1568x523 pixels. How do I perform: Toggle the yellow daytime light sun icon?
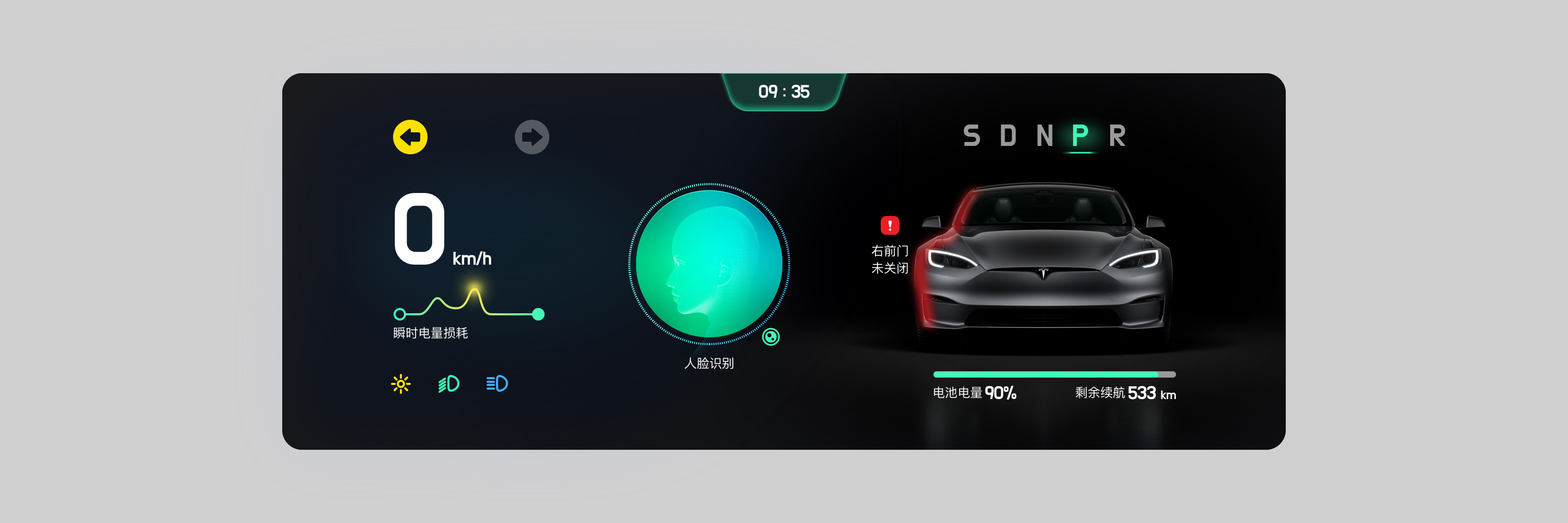point(400,384)
